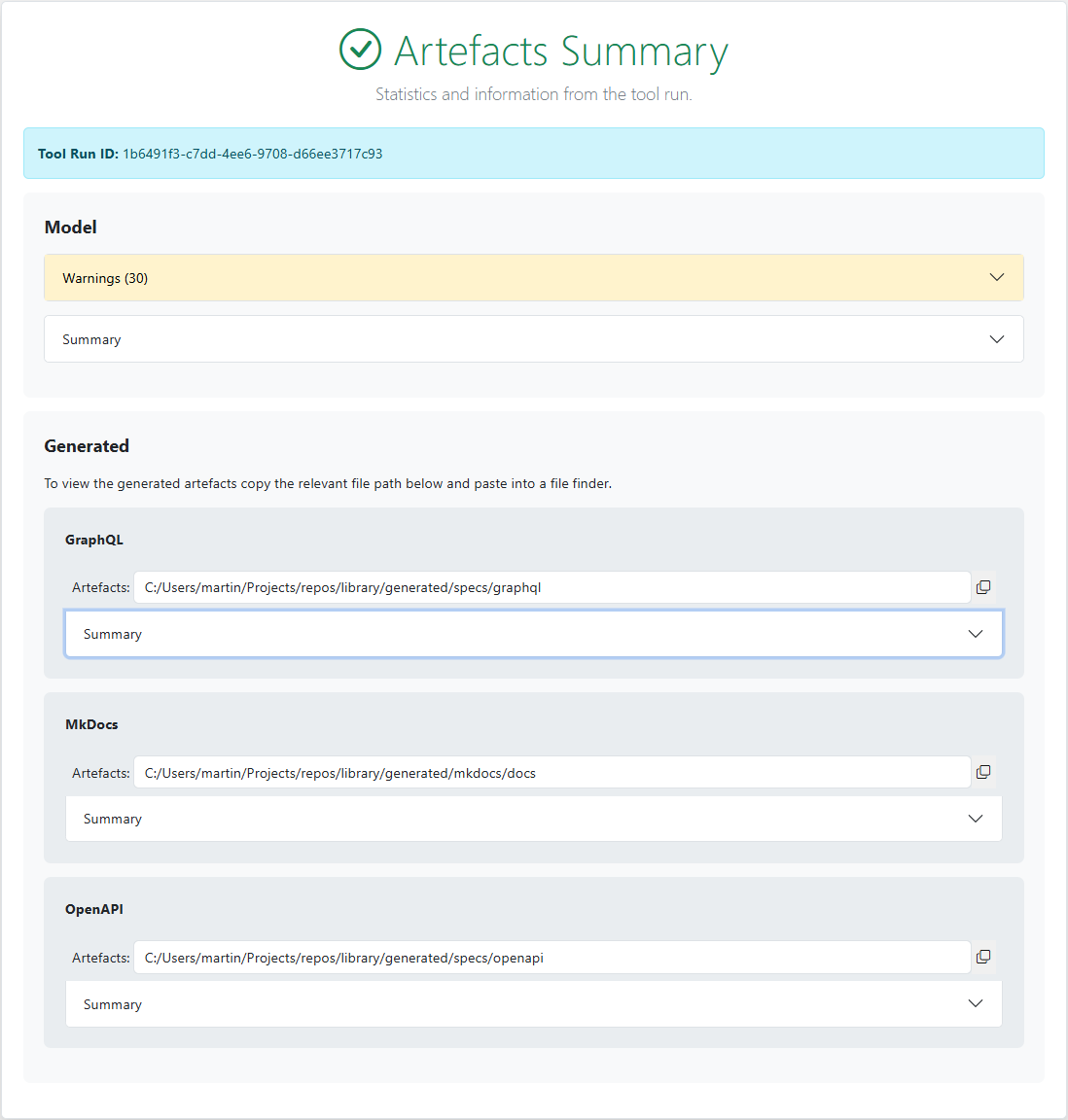
Task: Click the chevron on the GraphQL Summary row
Action: pos(976,634)
